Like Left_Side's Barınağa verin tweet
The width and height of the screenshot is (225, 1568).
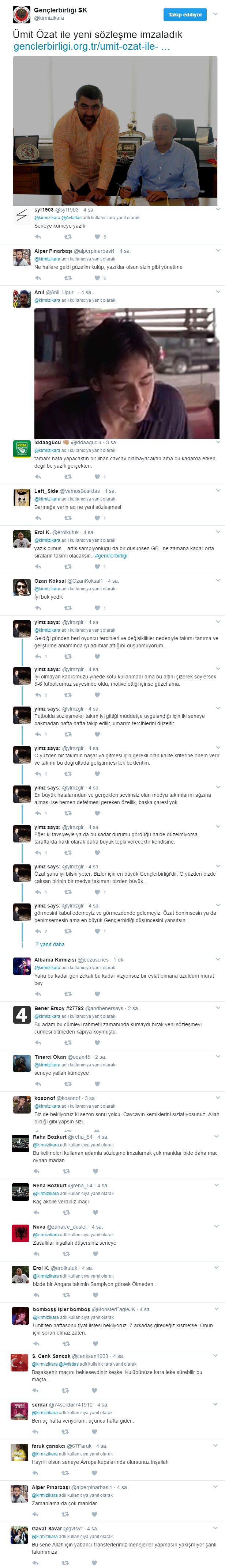[x=97, y=518]
